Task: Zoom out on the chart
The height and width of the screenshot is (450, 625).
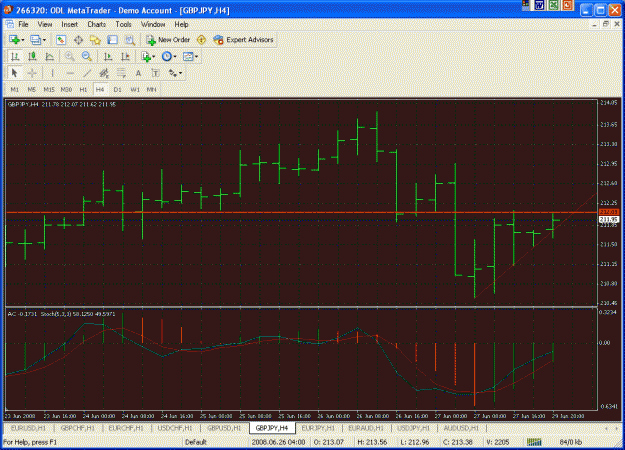Action: click(x=86, y=57)
